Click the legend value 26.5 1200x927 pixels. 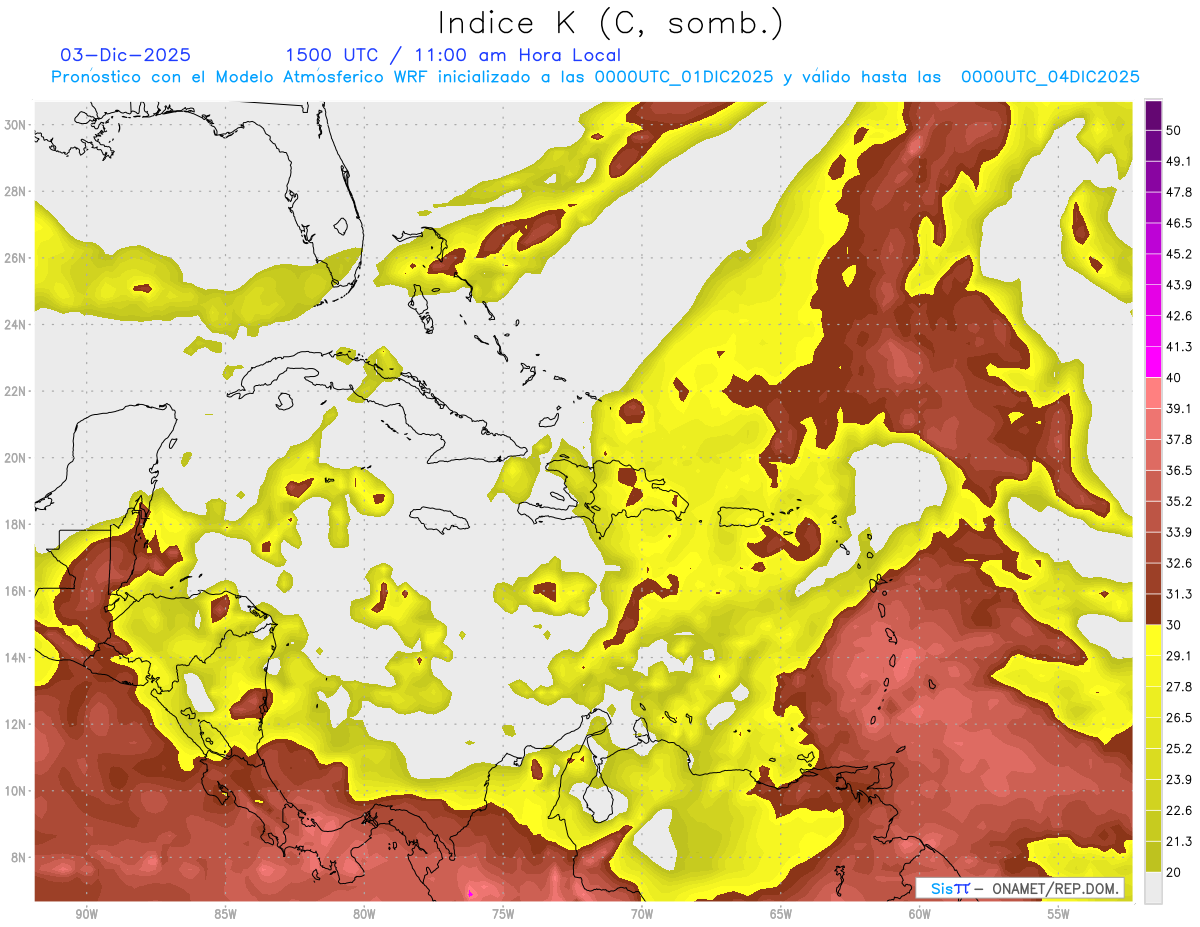[x=1179, y=717]
